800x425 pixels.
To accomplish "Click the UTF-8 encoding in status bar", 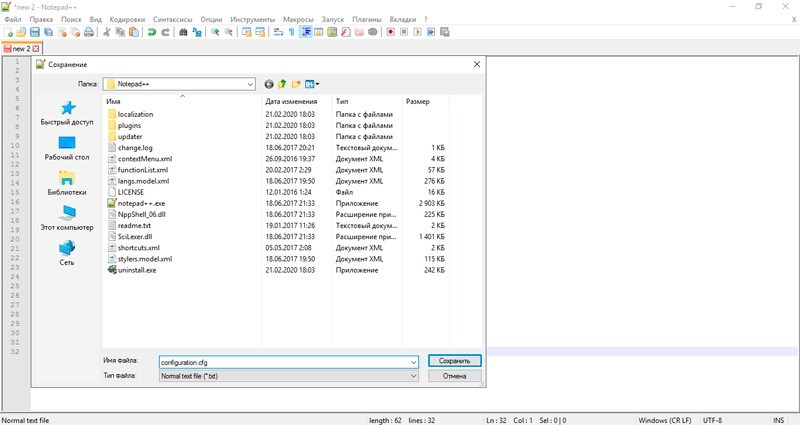I will 712,420.
